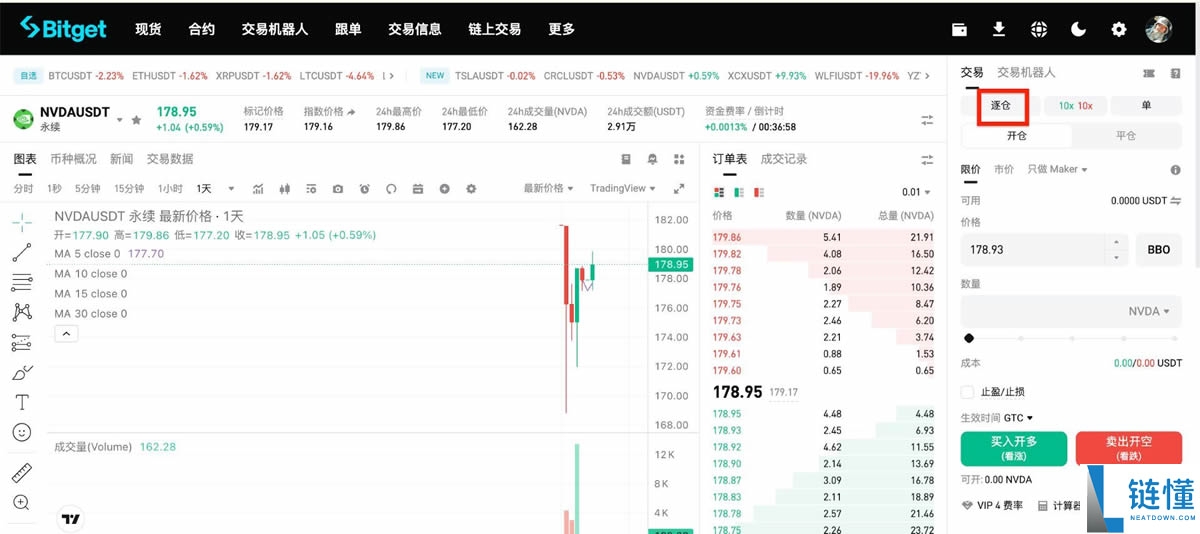
Task: Select the 市价 market order tab
Action: (x=1003, y=169)
